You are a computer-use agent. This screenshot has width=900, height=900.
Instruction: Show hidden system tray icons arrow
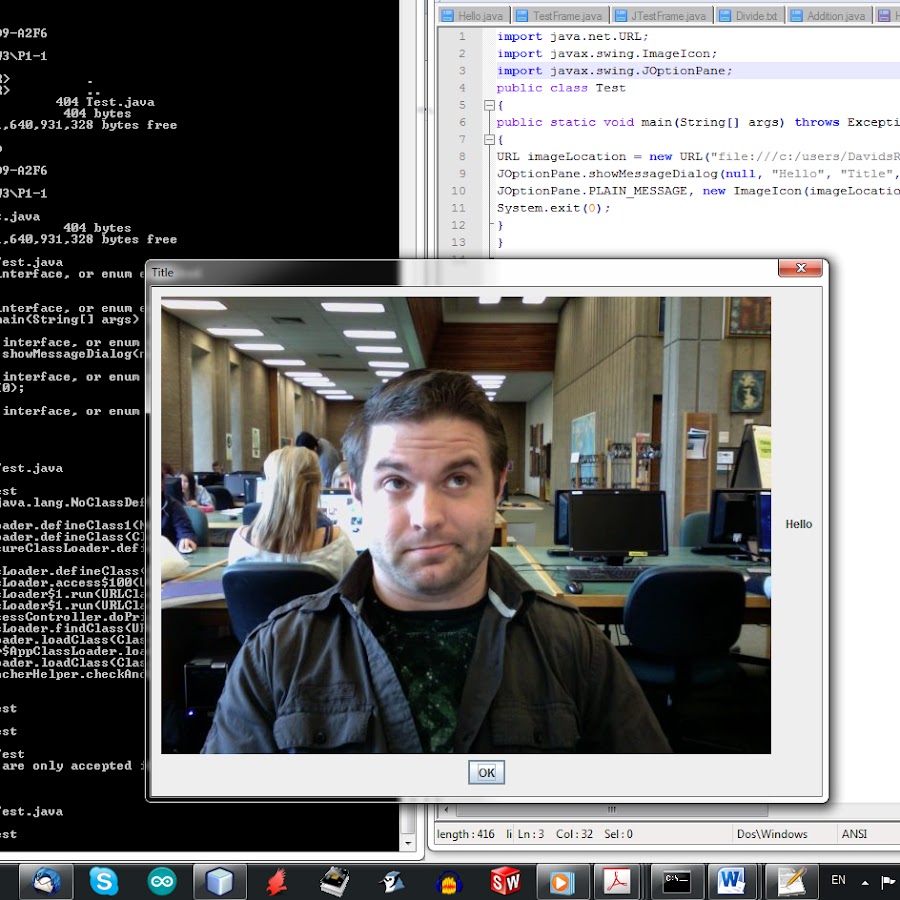863,881
